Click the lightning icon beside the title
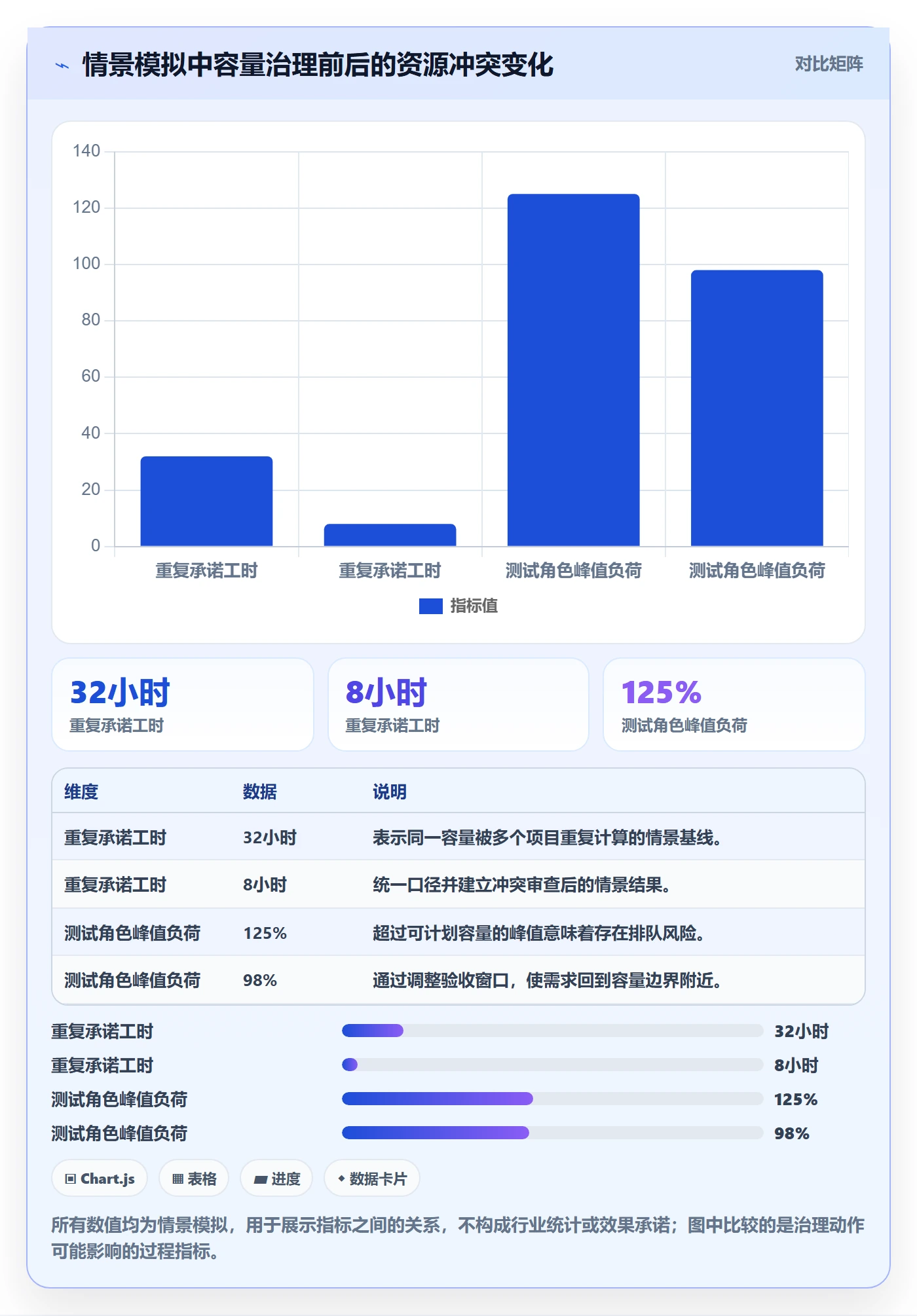917x1316 pixels. point(62,65)
